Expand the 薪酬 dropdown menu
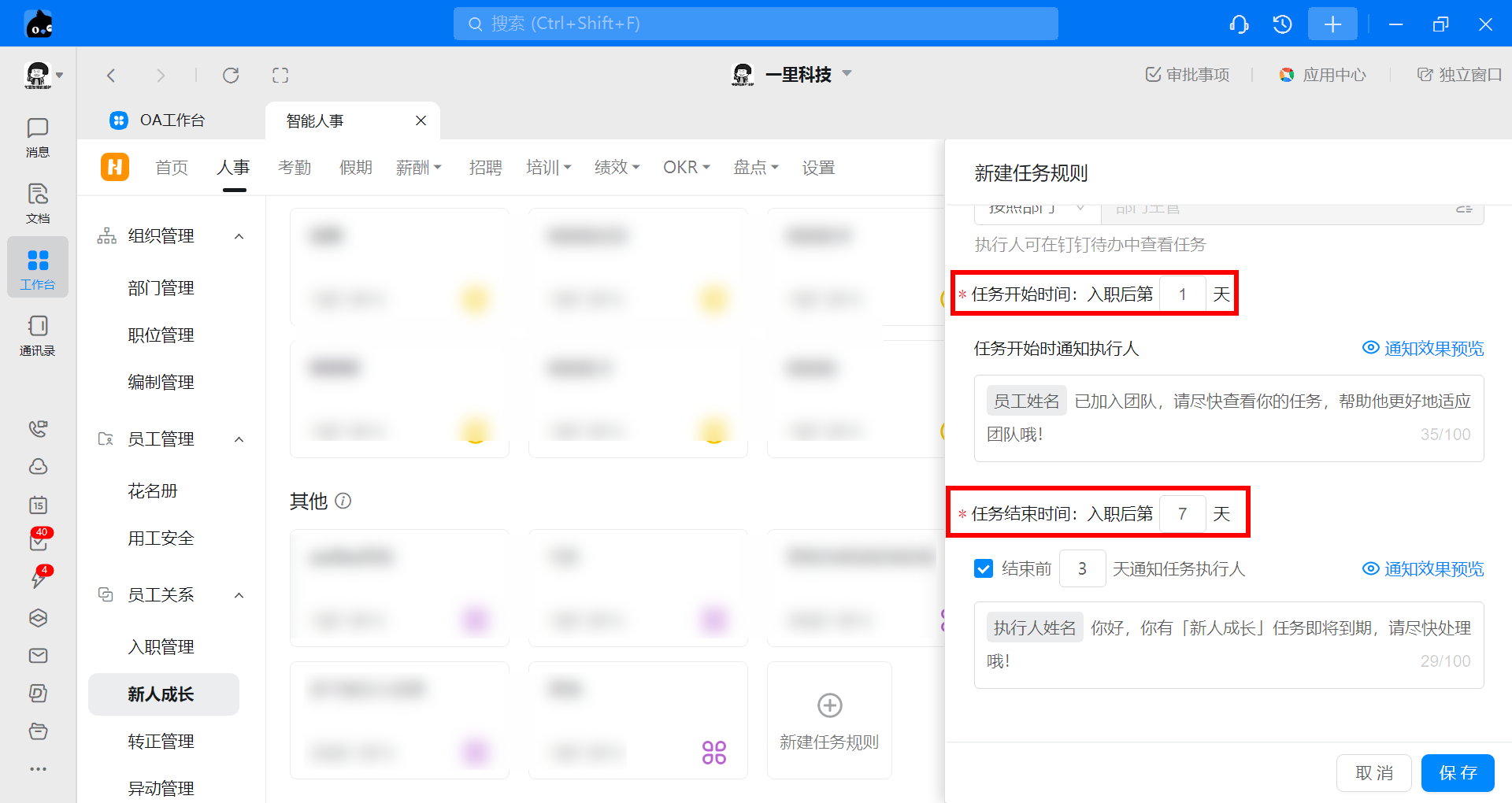 click(419, 168)
